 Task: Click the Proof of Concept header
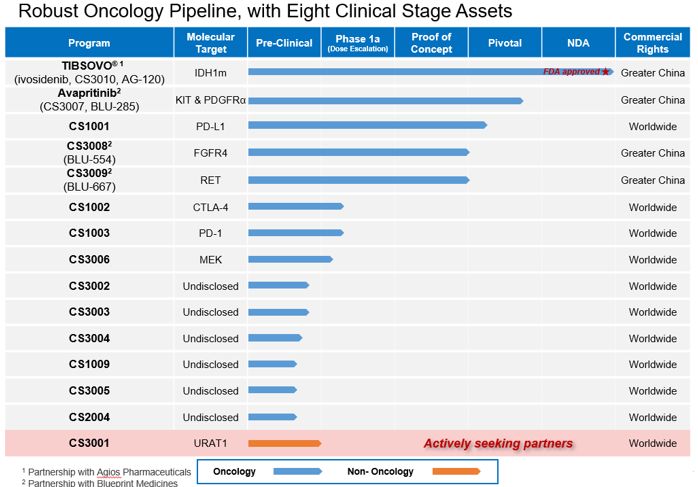coord(431,43)
